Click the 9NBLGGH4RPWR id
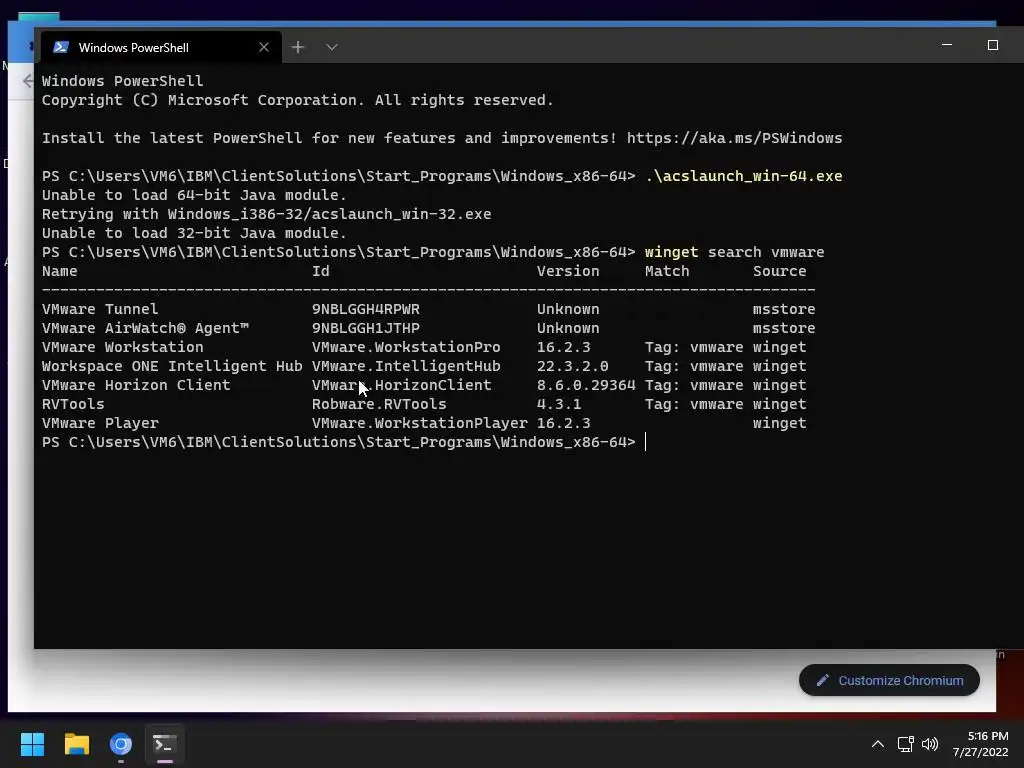 366,309
